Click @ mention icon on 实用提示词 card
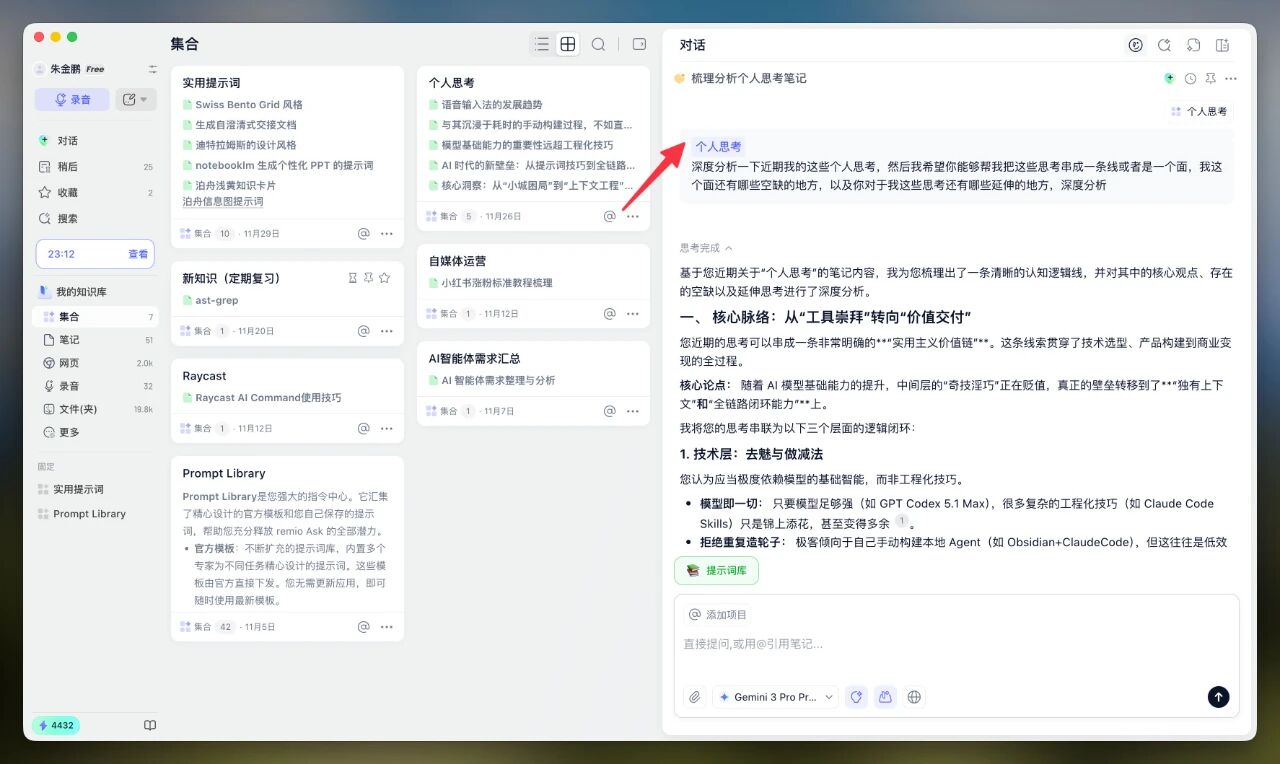Viewport: 1280px width, 764px height. 364,233
